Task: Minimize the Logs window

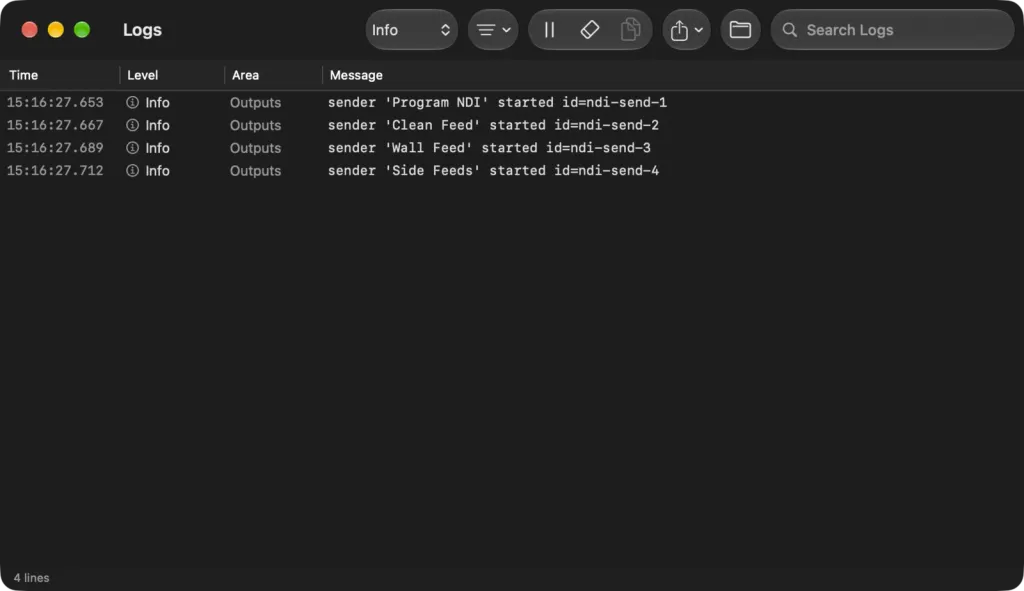Action: [x=56, y=30]
